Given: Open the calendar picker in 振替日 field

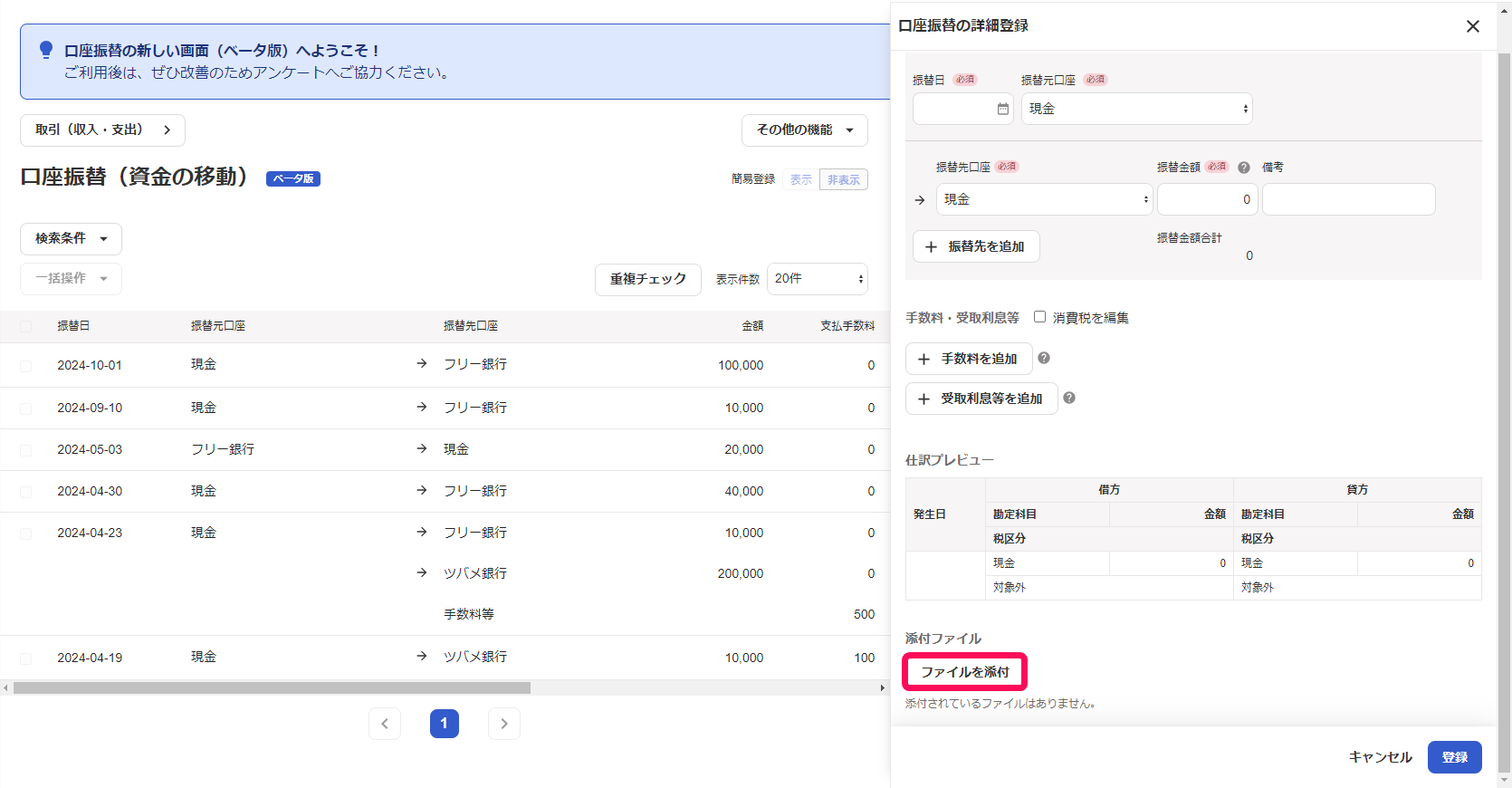Looking at the screenshot, I should coord(1002,109).
